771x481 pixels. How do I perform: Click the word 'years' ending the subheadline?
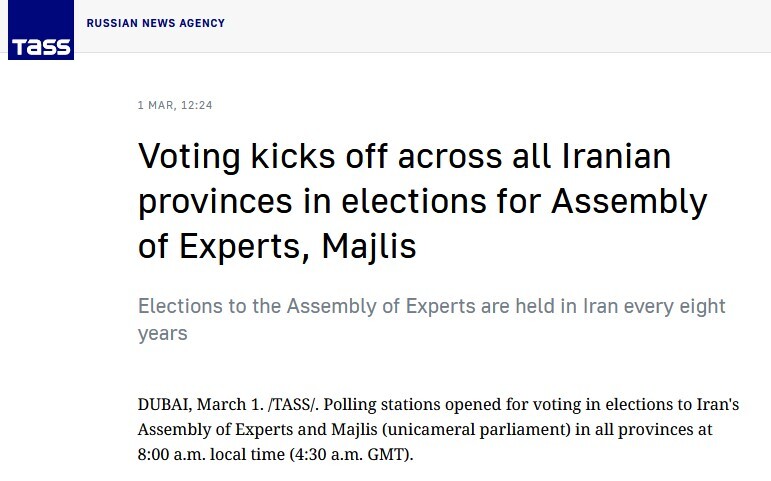coord(163,333)
